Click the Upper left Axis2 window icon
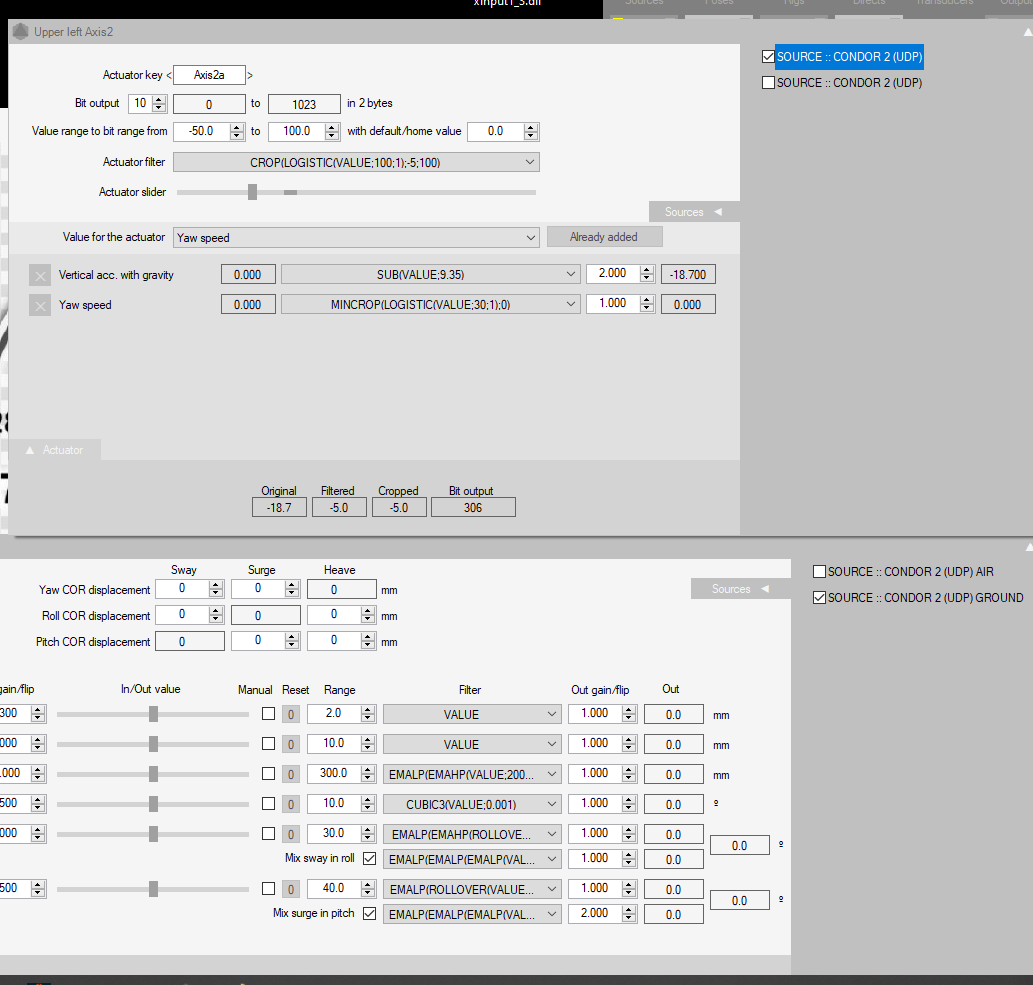Screen dimensions: 1033x985 click(20, 32)
